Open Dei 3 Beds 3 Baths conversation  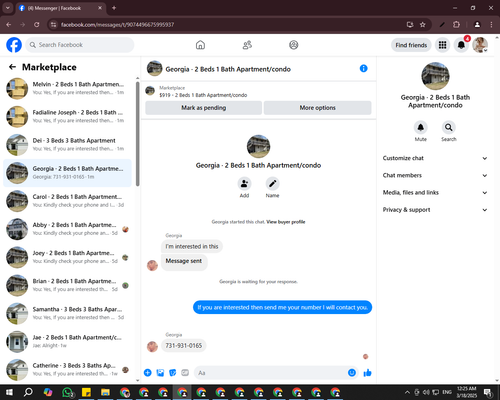coord(68,145)
